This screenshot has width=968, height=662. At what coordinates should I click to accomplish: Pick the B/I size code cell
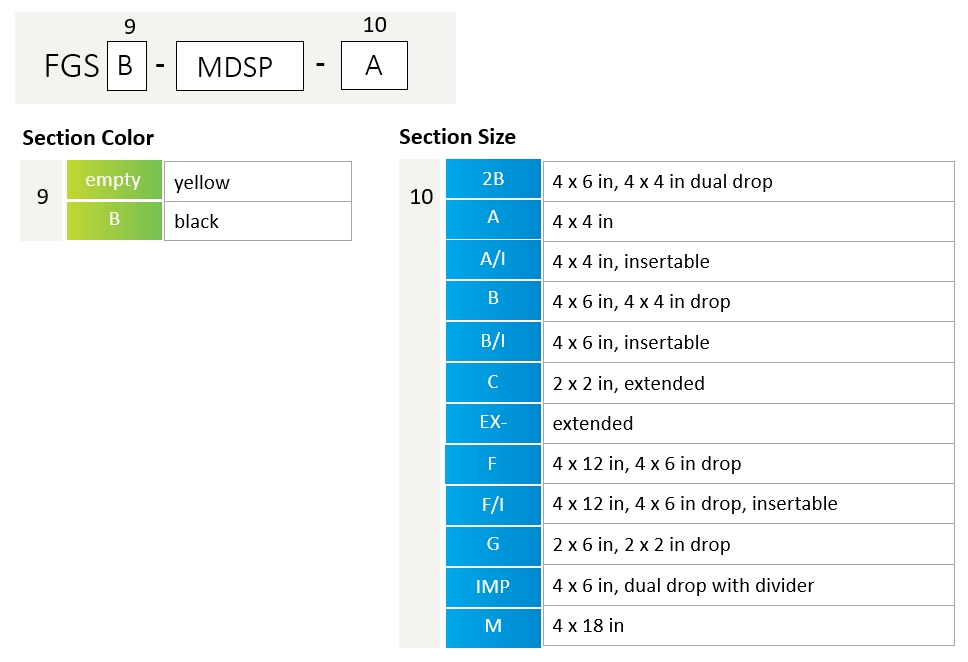(x=493, y=341)
